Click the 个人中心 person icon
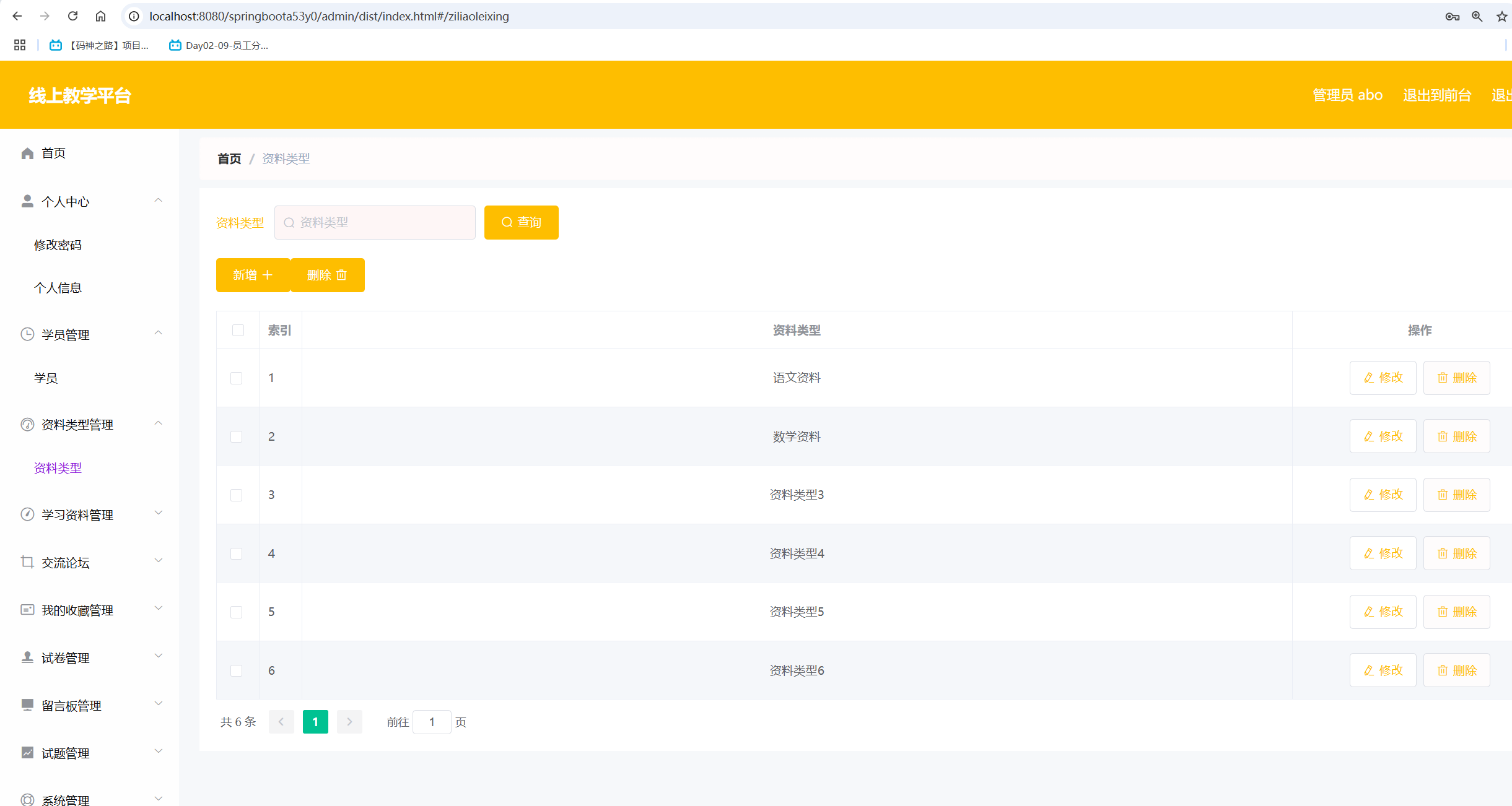The width and height of the screenshot is (1512, 806). (x=27, y=201)
